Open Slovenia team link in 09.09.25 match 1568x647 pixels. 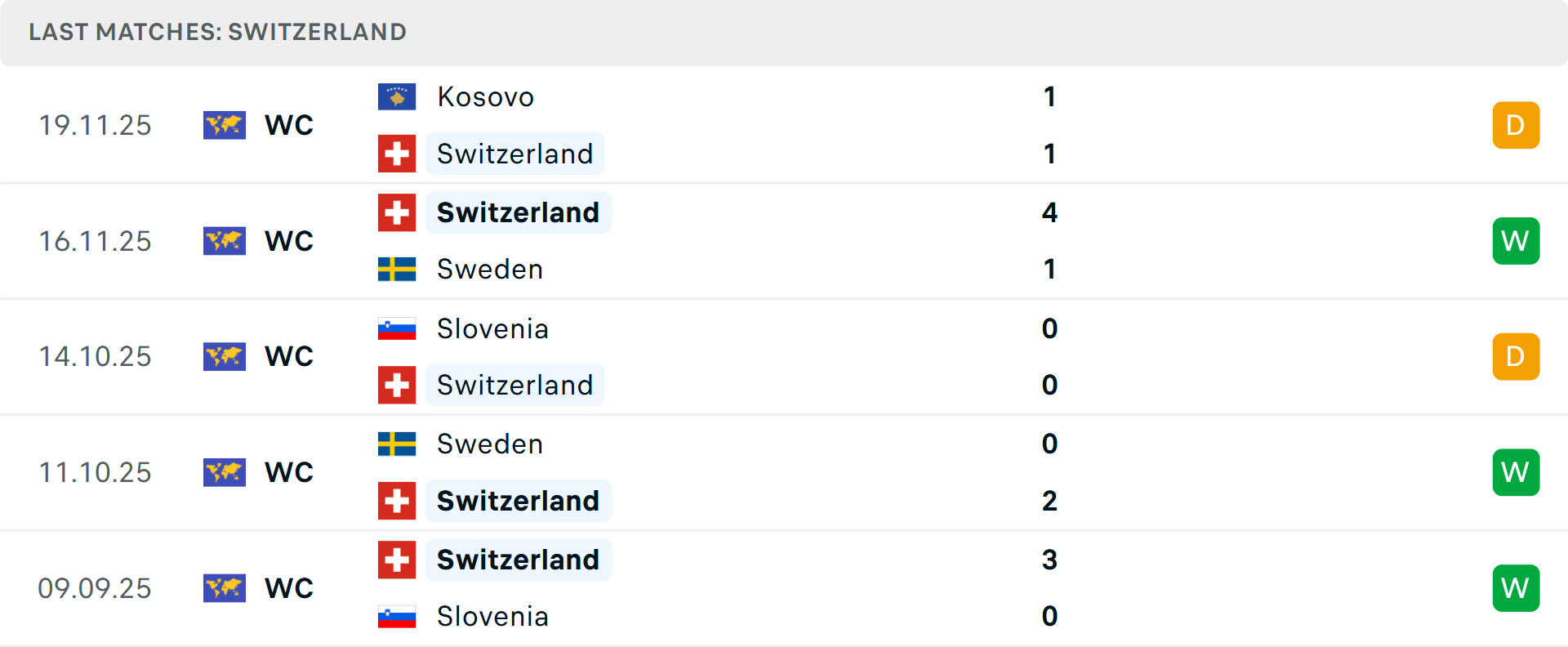(492, 616)
